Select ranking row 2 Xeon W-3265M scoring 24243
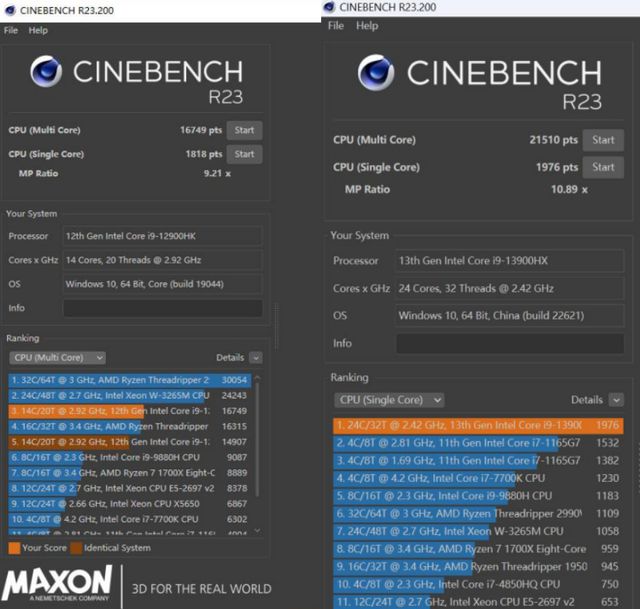 [130, 396]
